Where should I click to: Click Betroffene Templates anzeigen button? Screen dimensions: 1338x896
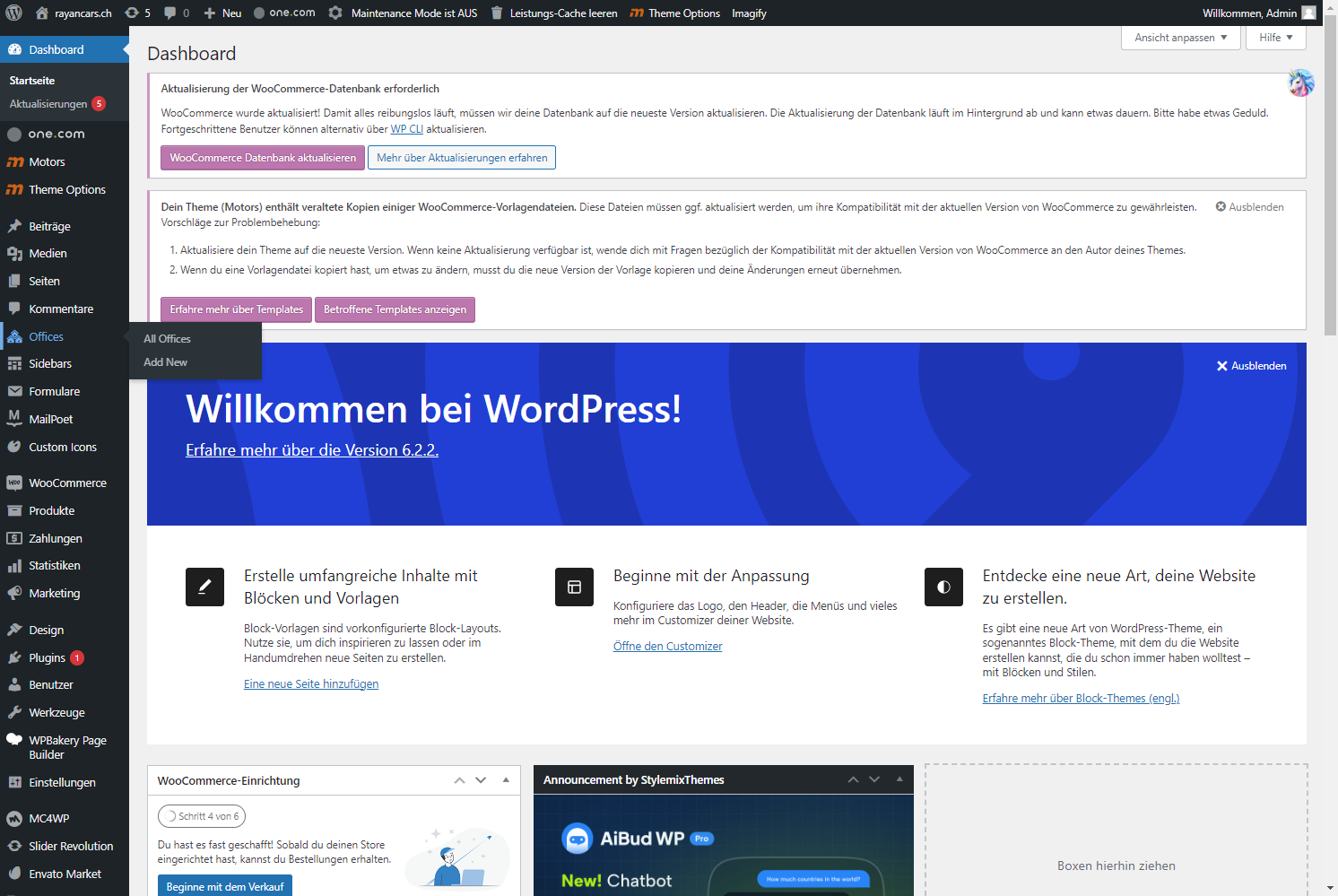point(395,309)
